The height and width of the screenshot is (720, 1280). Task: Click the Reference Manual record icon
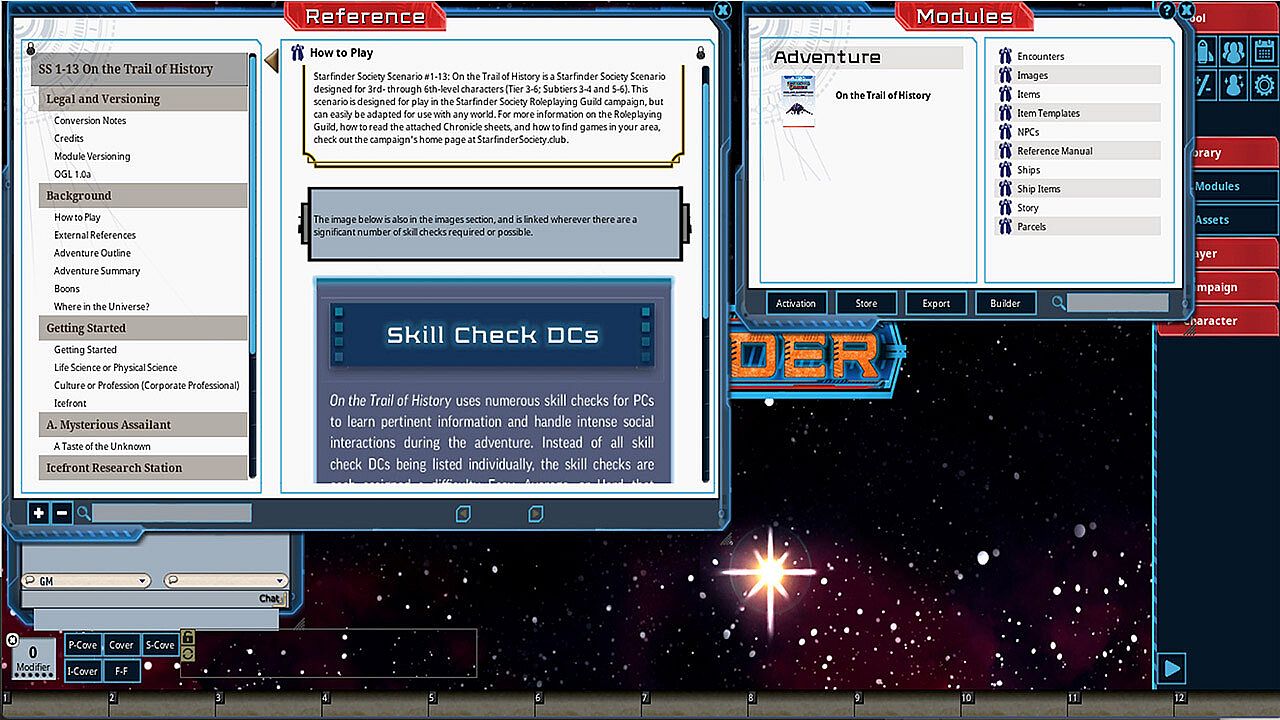(1005, 151)
